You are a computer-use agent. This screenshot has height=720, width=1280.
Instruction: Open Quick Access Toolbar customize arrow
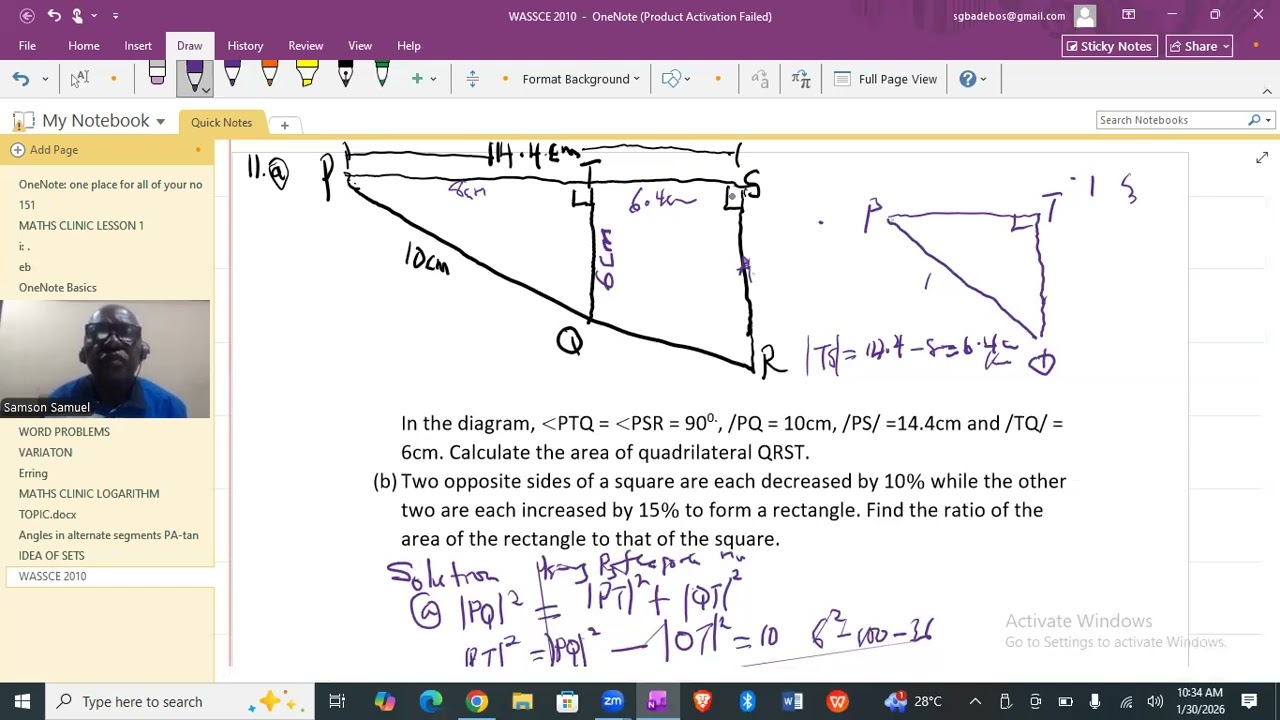pos(115,16)
